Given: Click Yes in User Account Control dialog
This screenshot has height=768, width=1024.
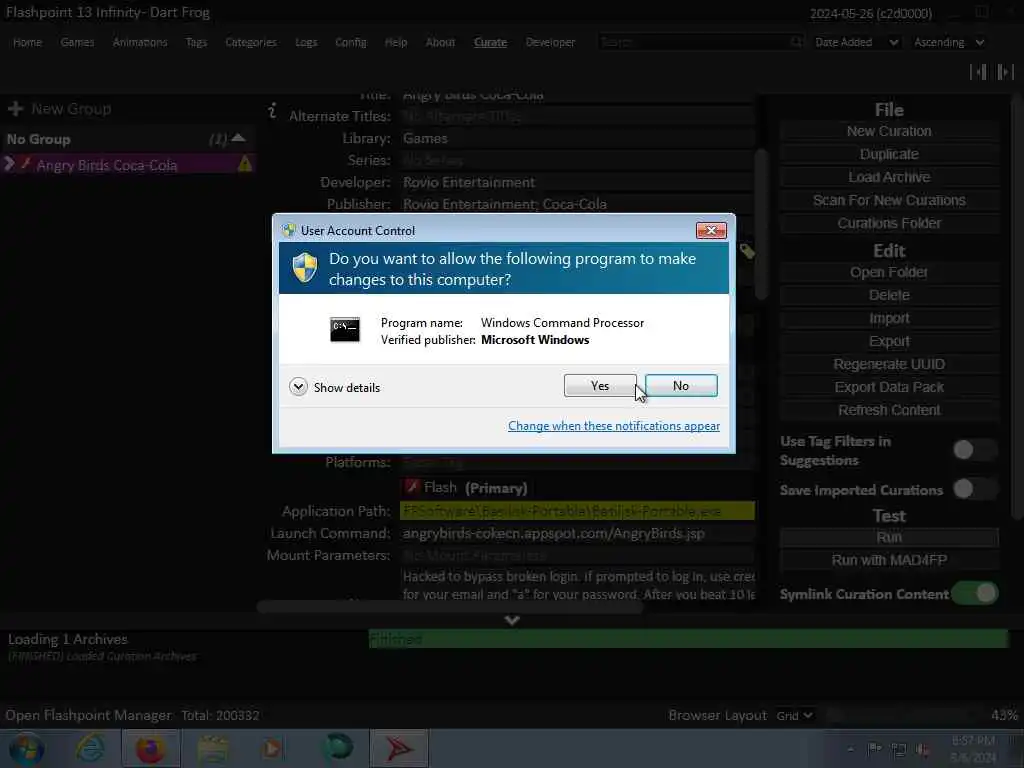Looking at the screenshot, I should 600,385.
